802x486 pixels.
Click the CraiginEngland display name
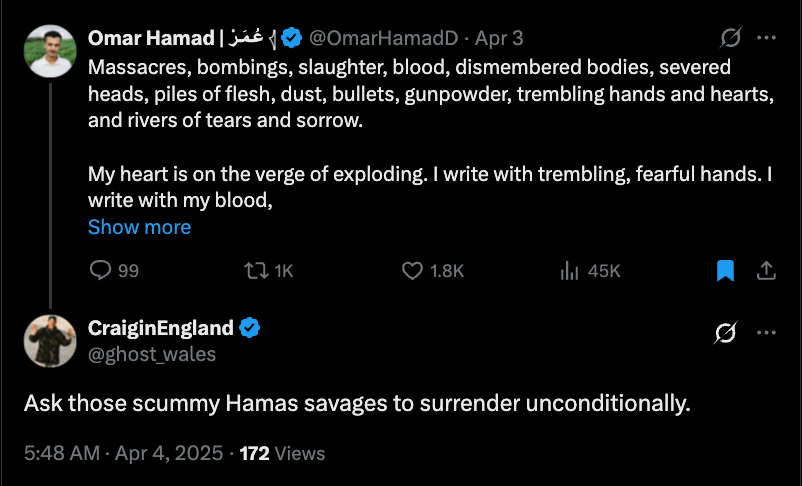click(x=161, y=328)
